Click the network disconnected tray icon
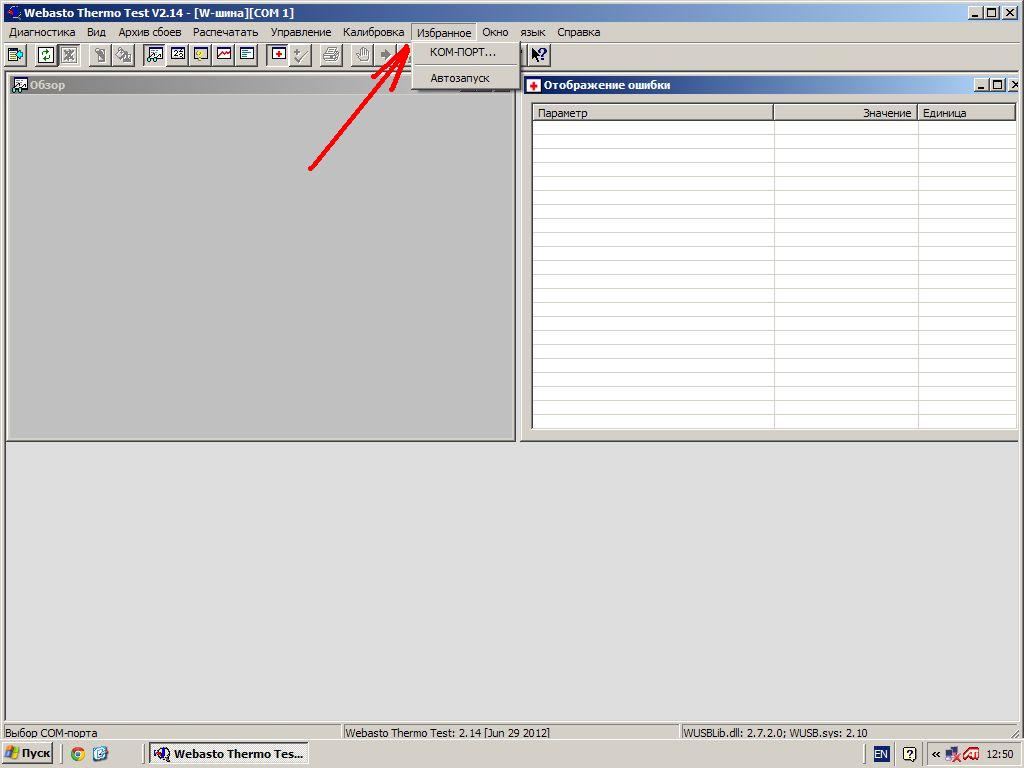1024x768 pixels. [953, 754]
